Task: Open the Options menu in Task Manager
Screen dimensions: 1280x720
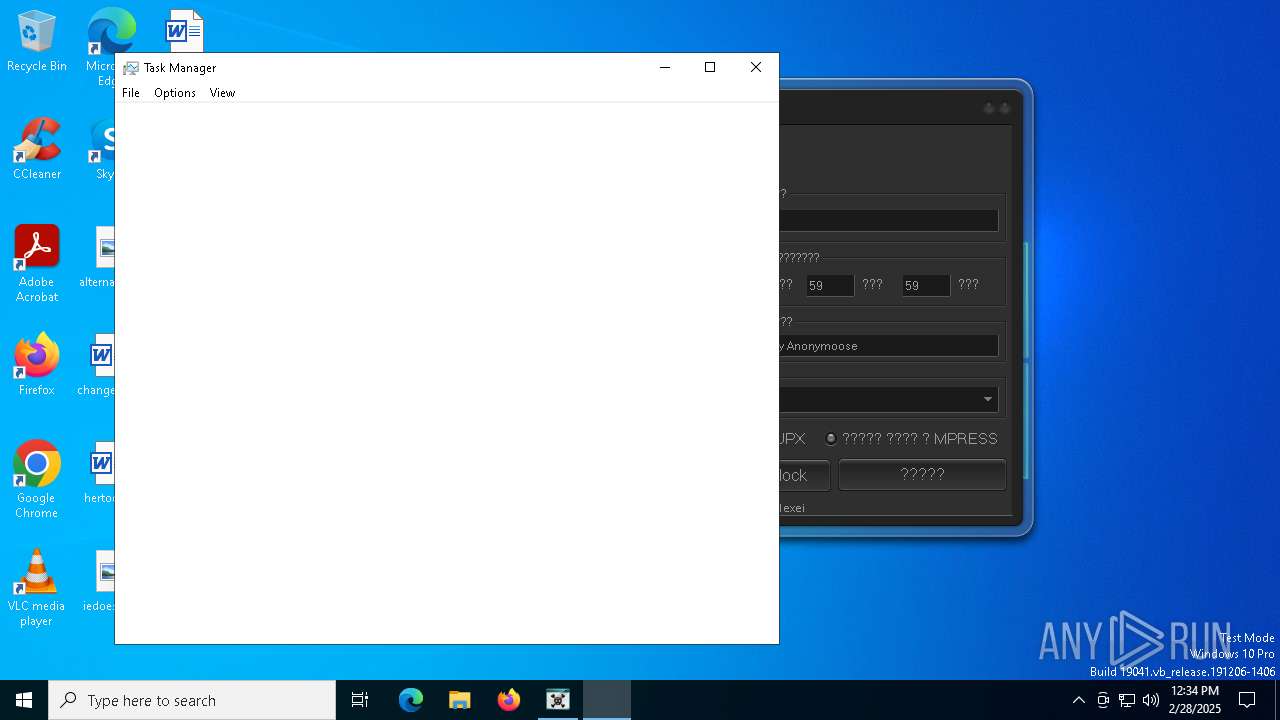Action: coord(175,93)
